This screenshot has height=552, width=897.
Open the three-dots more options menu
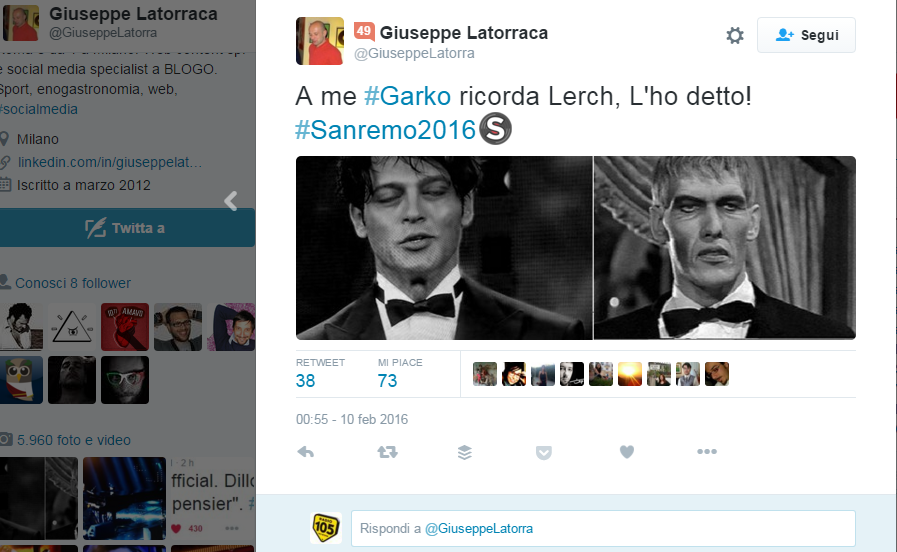pyautogui.click(x=707, y=451)
